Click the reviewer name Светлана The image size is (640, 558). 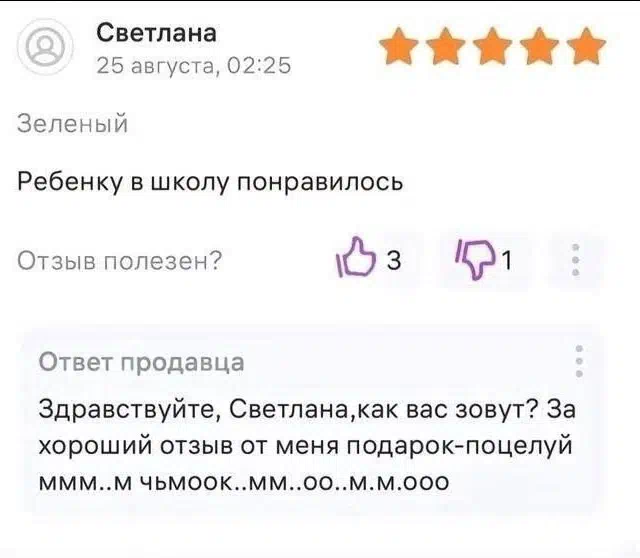coord(156,33)
